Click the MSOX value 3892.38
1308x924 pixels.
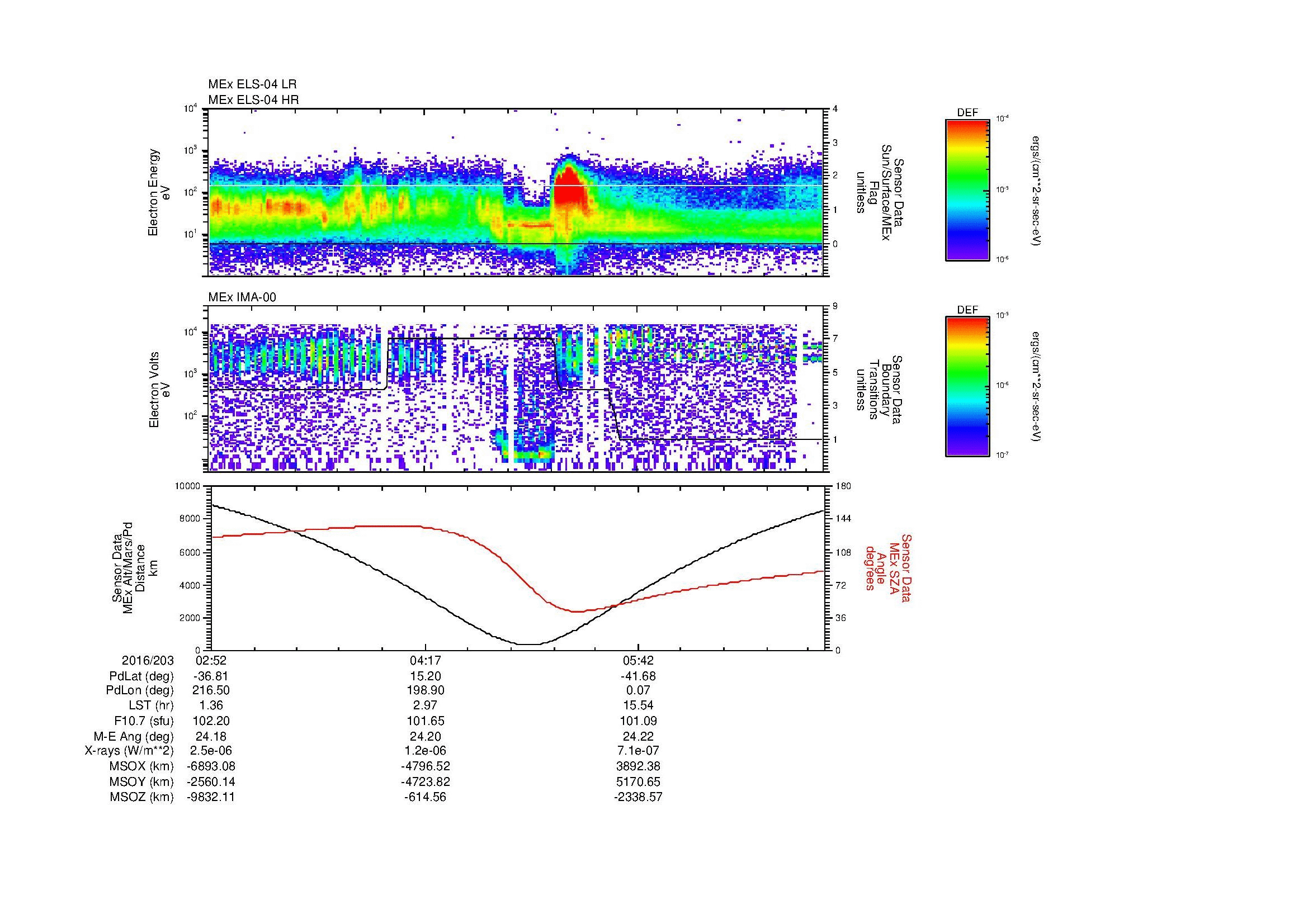click(x=638, y=766)
